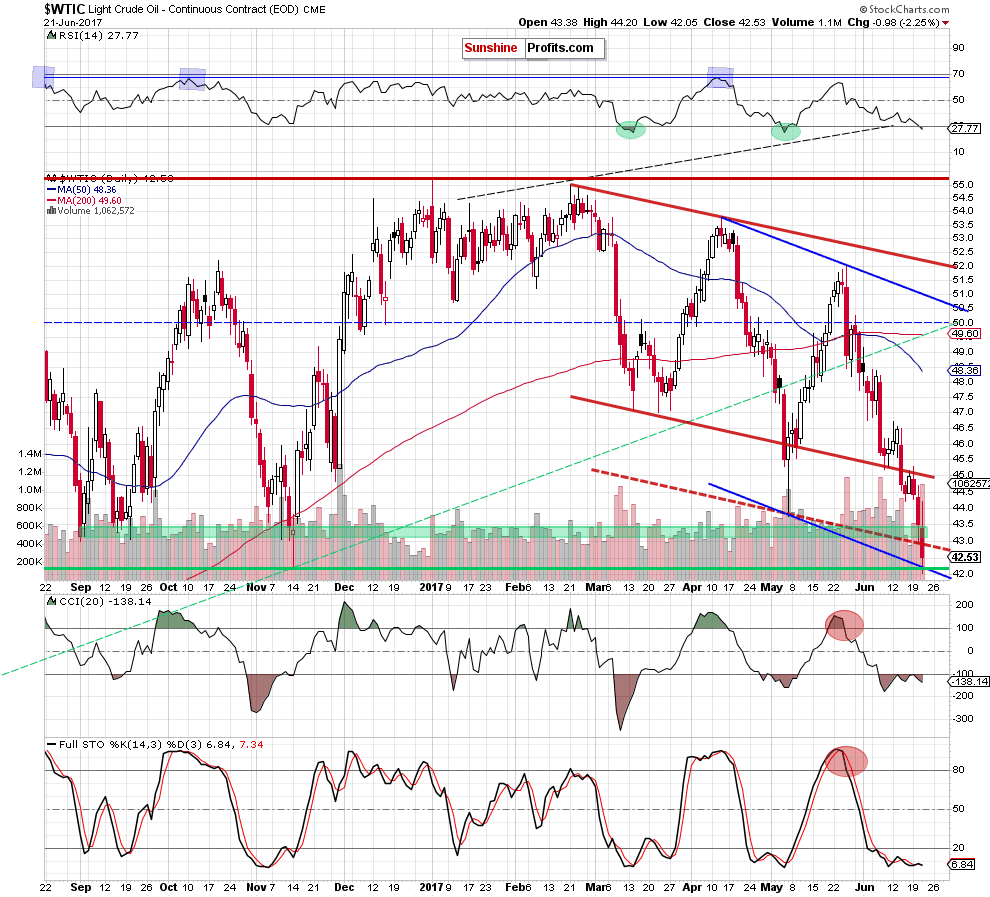Click the Profits.com logo text

[x=560, y=48]
